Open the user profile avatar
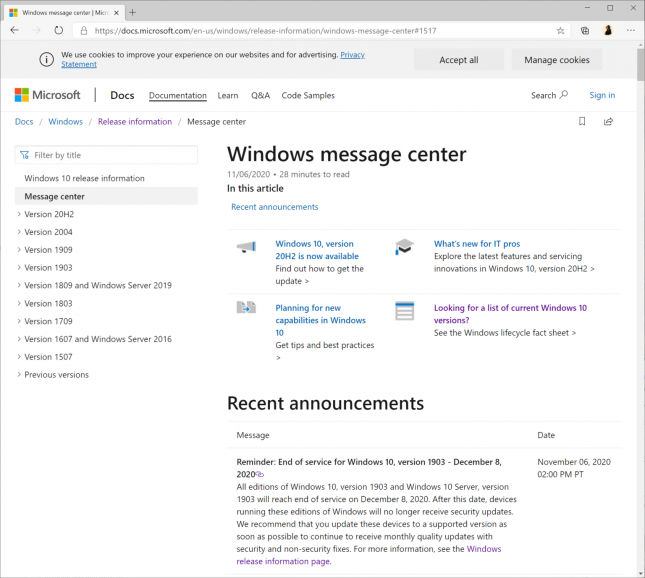The image size is (645, 578). coord(608,30)
